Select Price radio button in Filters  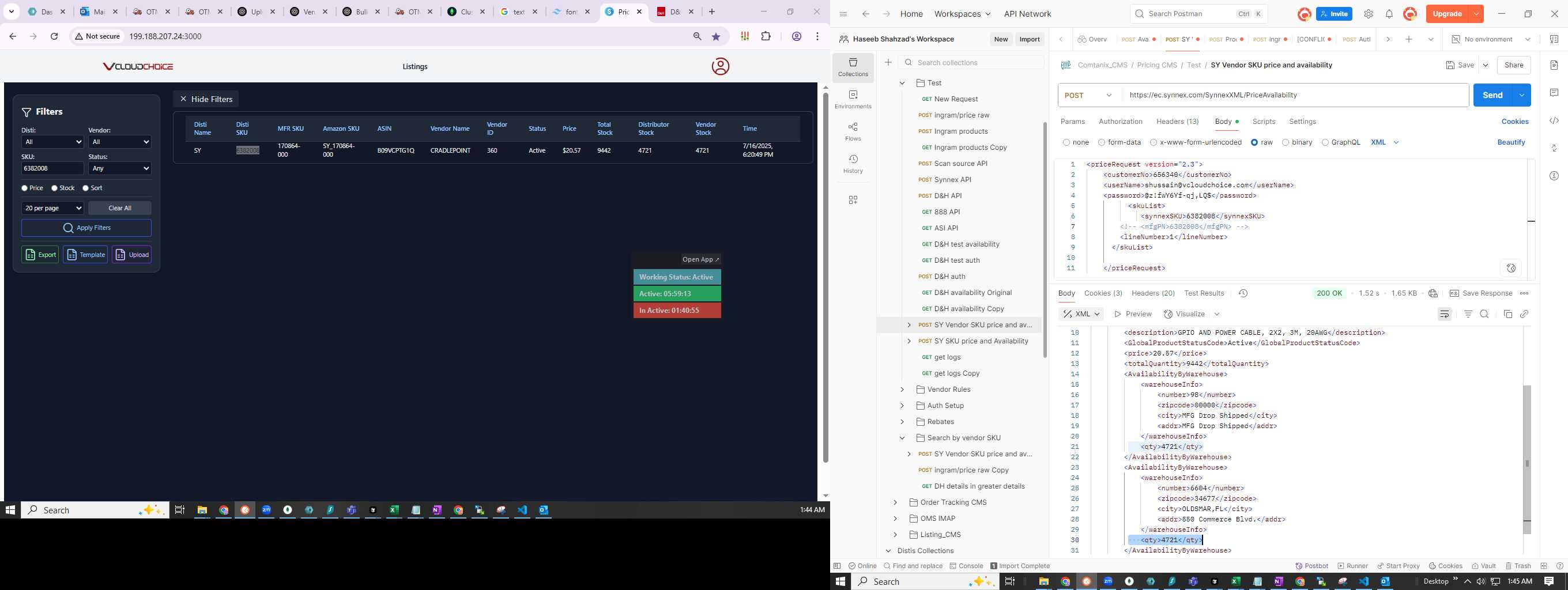[x=24, y=188]
